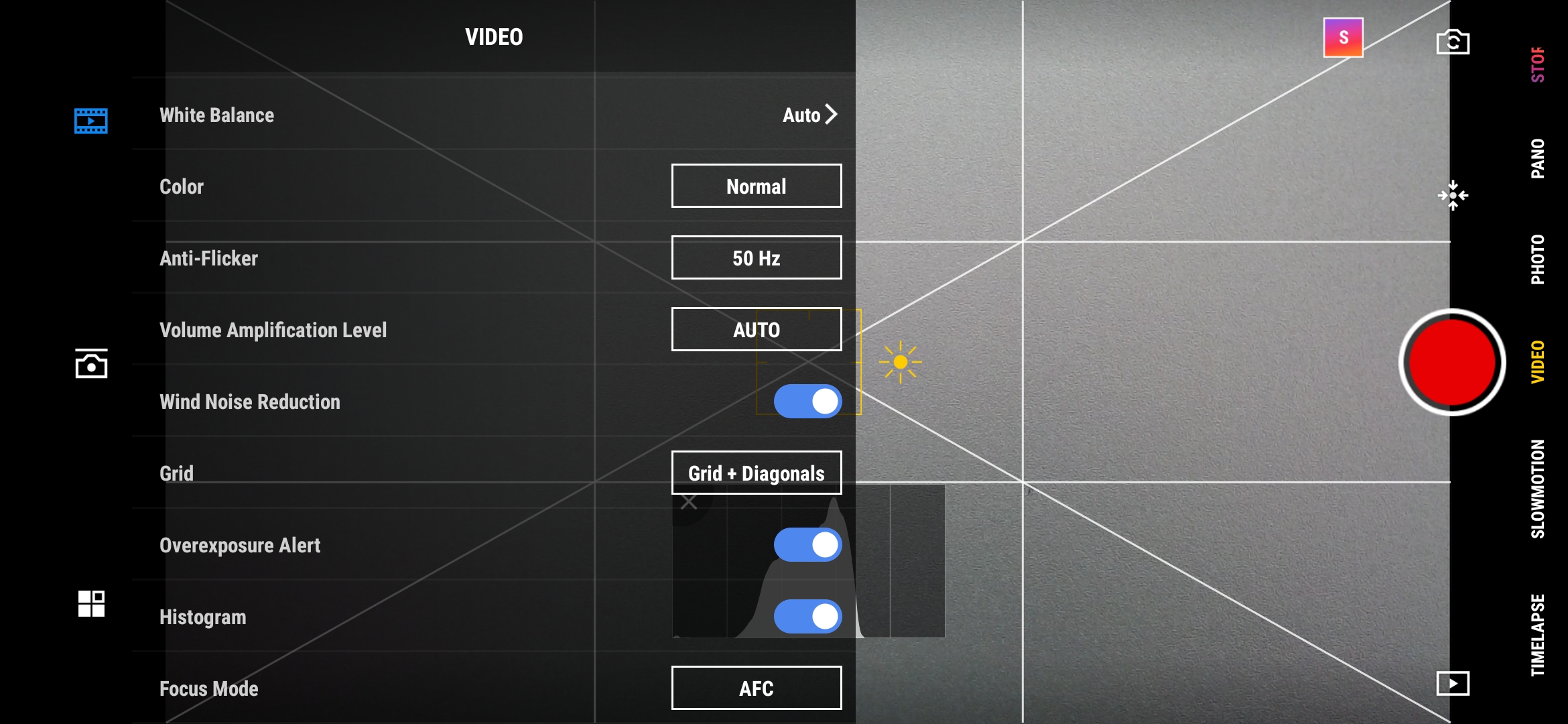The height and width of the screenshot is (724, 1568).
Task: Toggle Histogram display on/off
Action: tap(808, 616)
